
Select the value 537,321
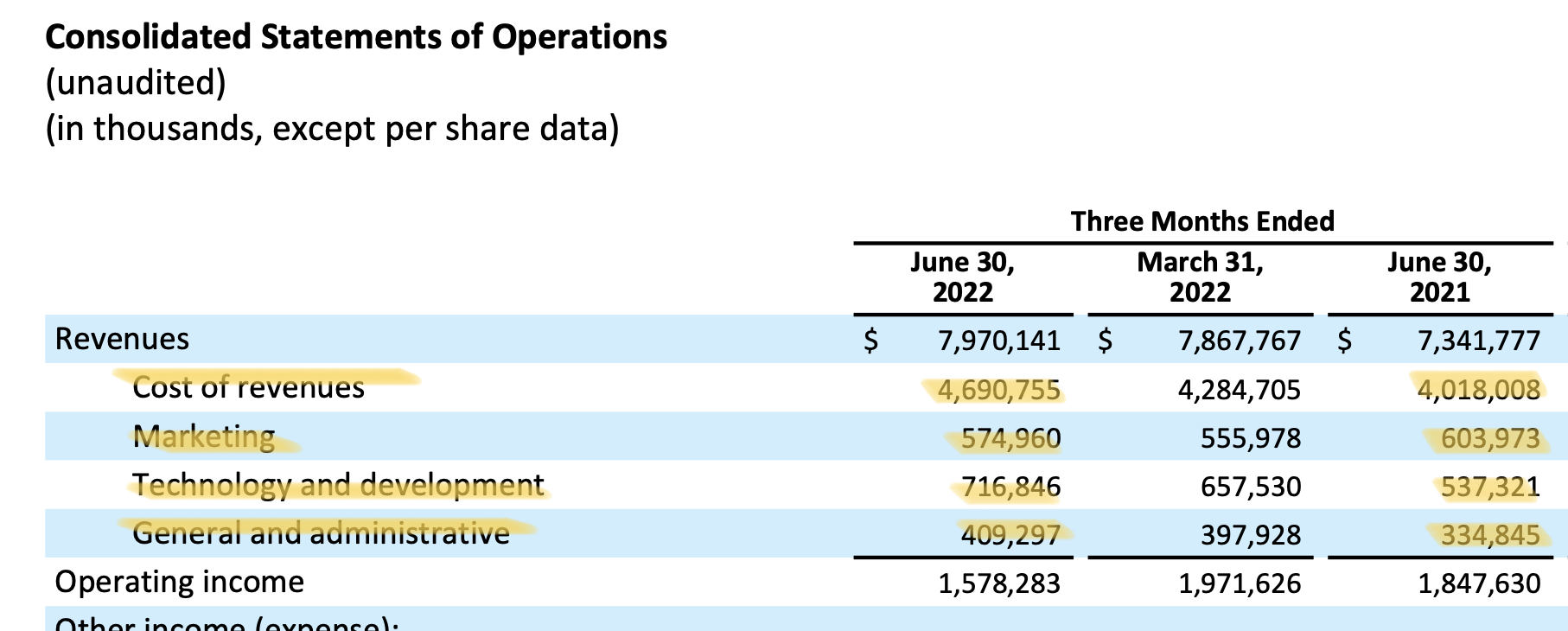[x=1490, y=487]
